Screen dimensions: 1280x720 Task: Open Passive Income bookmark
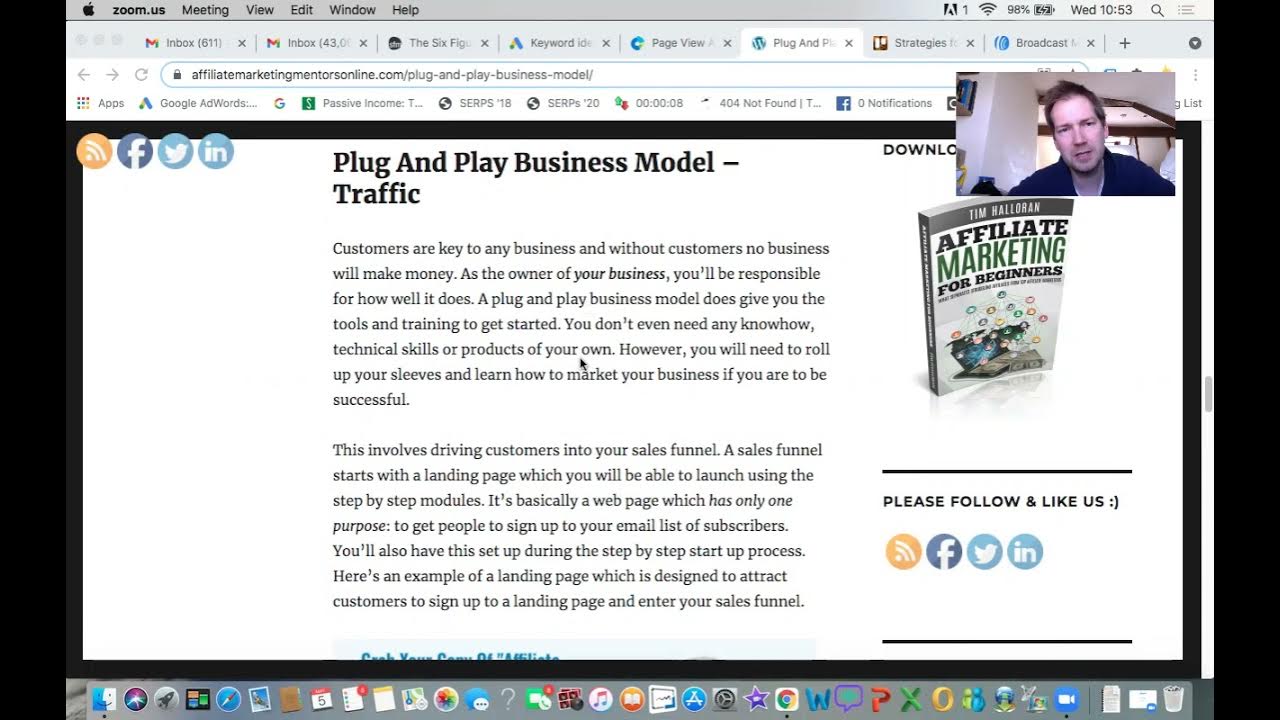(362, 103)
